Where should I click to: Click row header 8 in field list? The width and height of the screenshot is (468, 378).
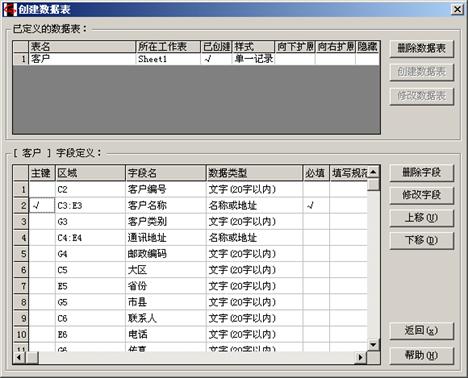click(21, 302)
